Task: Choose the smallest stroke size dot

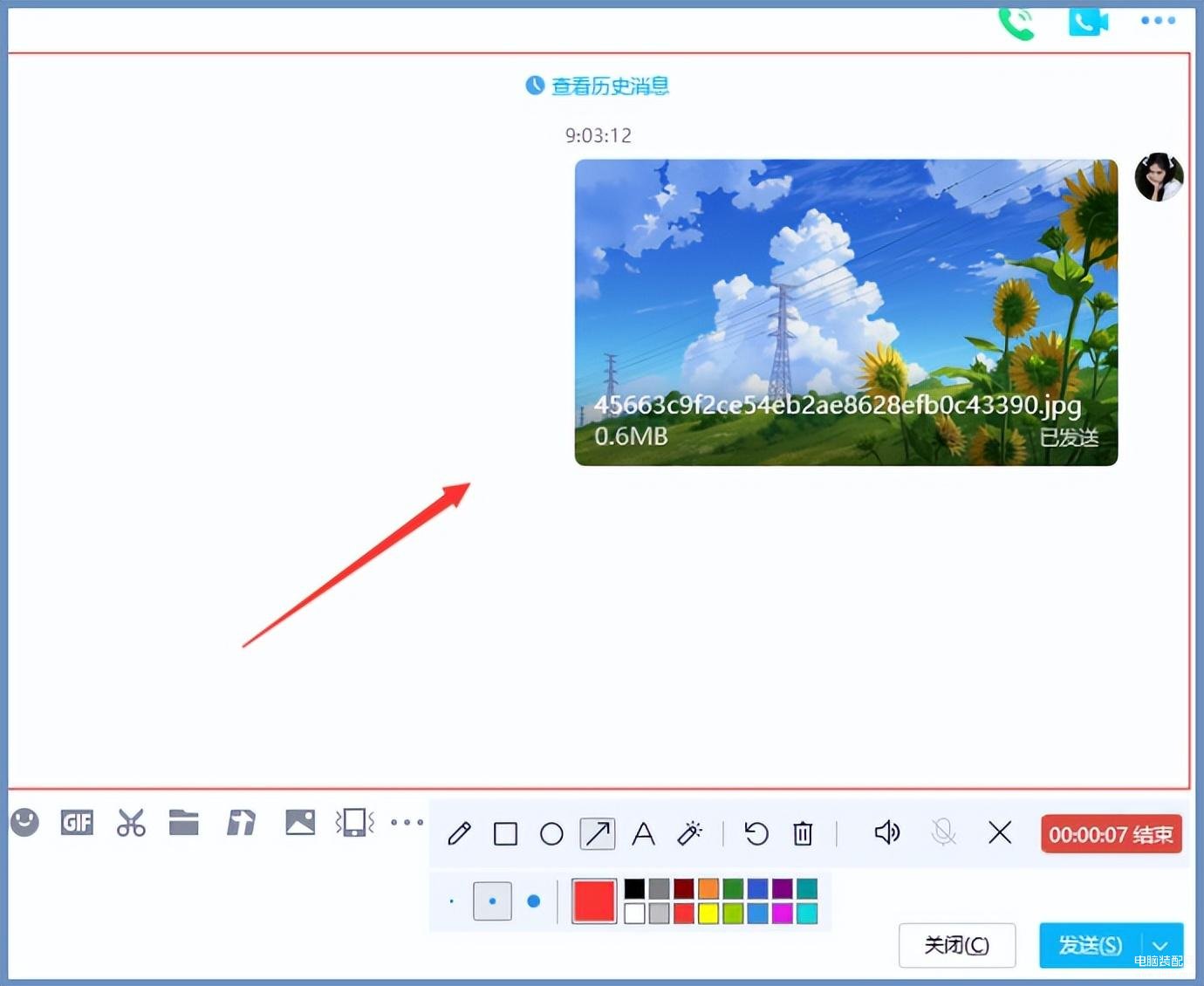Action: point(451,901)
